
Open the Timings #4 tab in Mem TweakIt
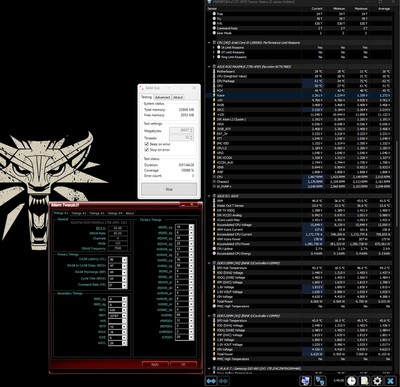(x=115, y=213)
